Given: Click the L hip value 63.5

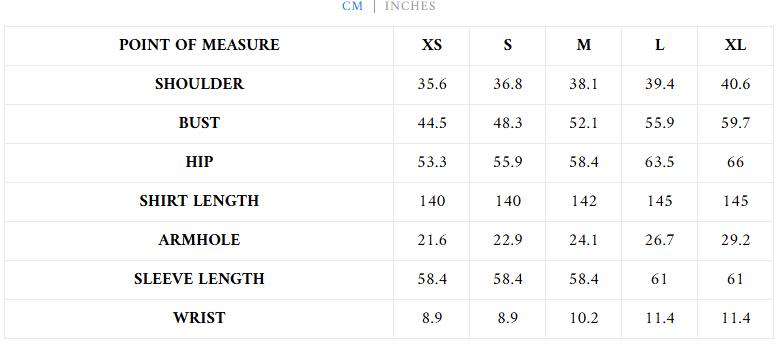Looking at the screenshot, I should click(659, 162).
